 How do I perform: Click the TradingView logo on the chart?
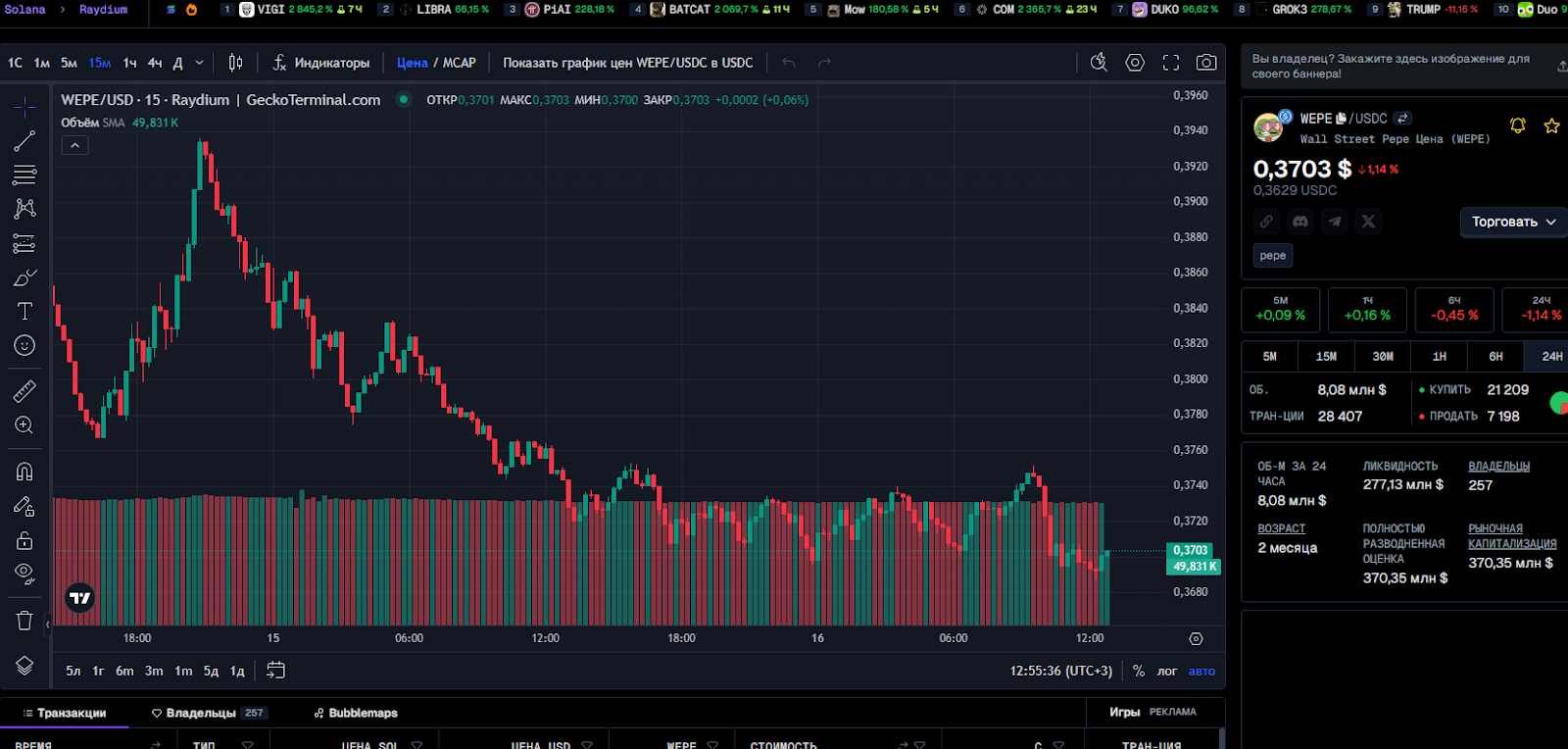[x=79, y=597]
